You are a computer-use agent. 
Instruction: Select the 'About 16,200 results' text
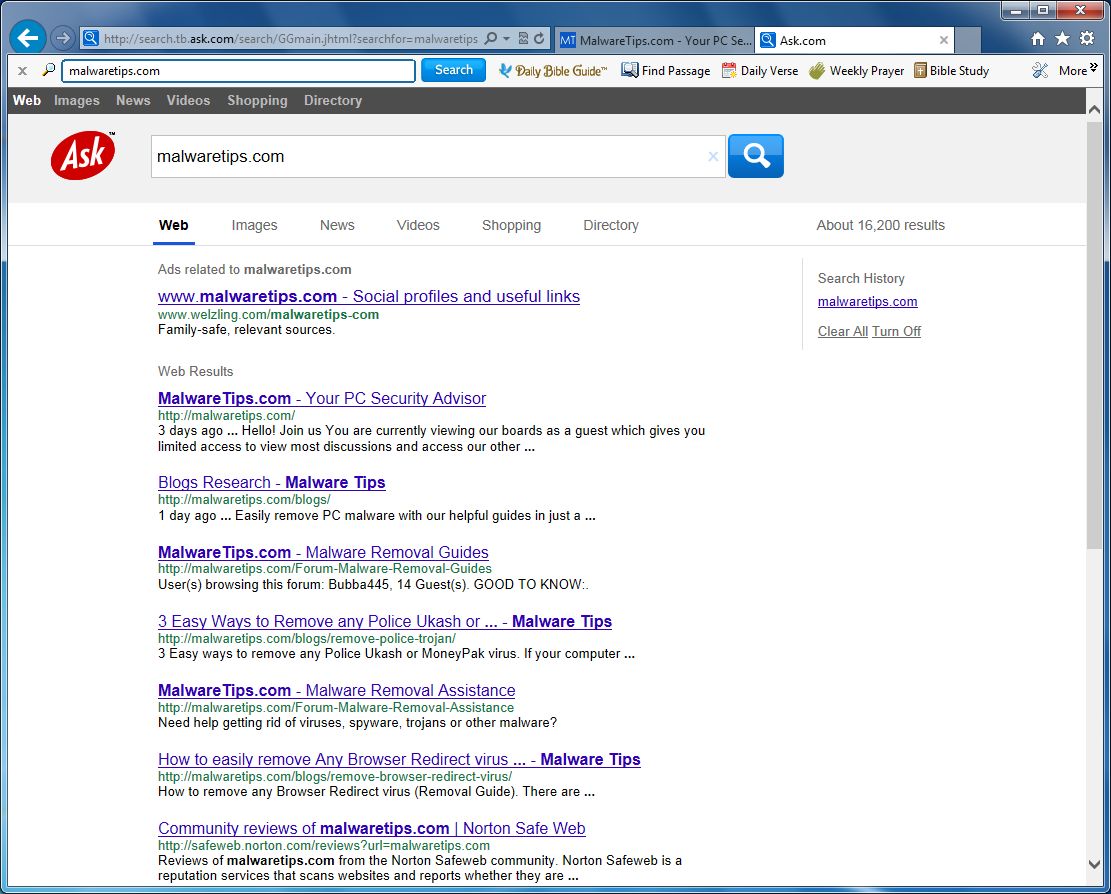pyautogui.click(x=880, y=225)
